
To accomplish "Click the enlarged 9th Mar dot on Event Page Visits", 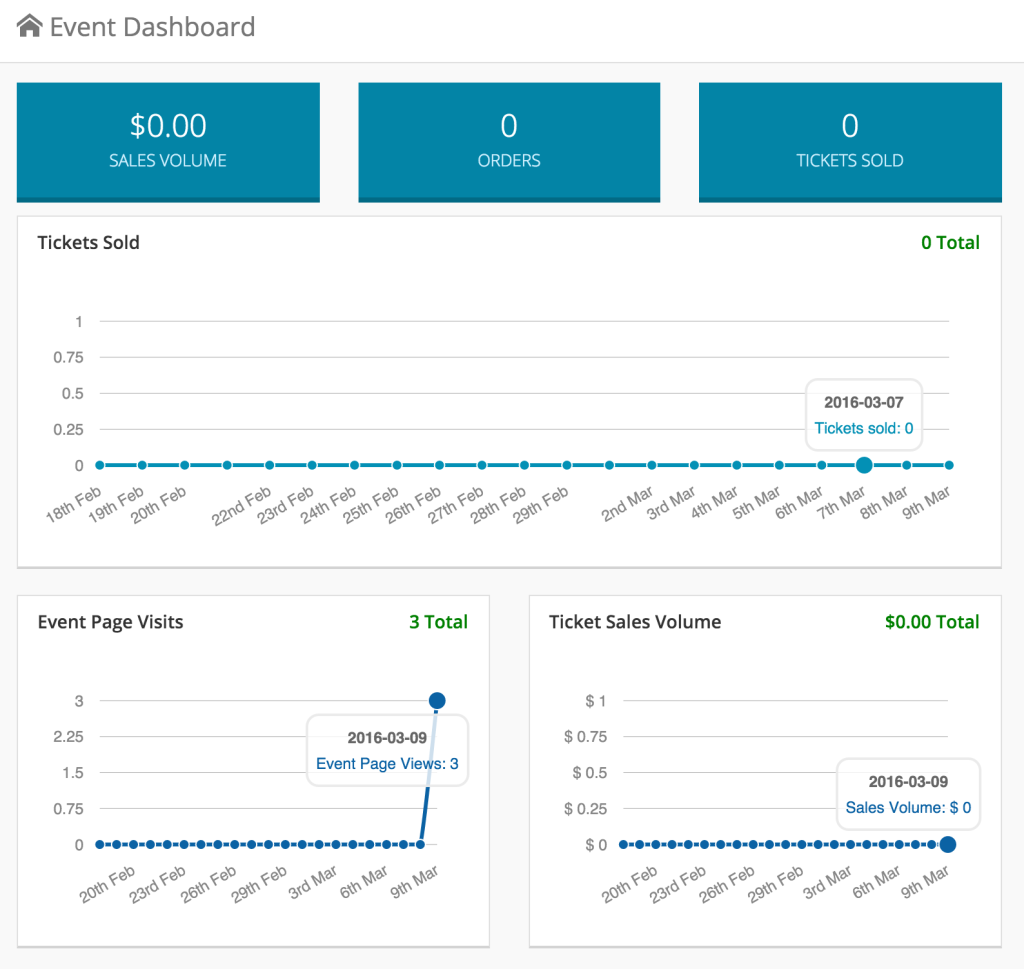I will (437, 700).
